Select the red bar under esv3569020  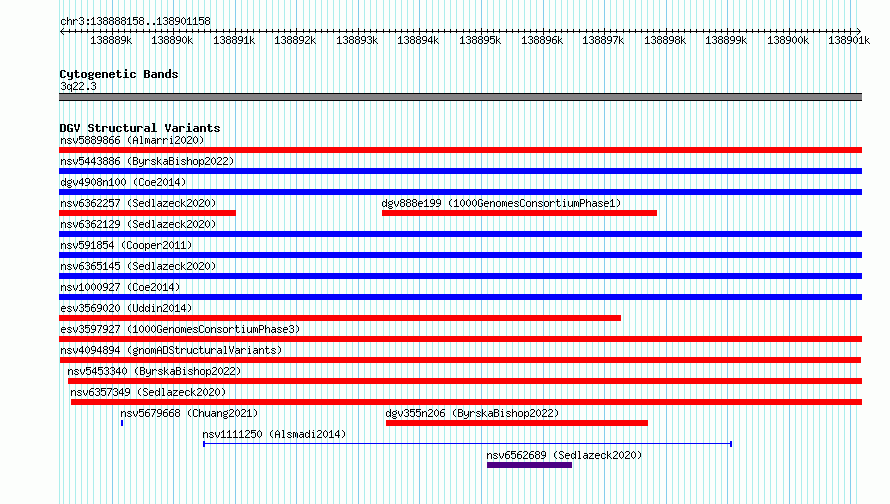[x=340, y=318]
